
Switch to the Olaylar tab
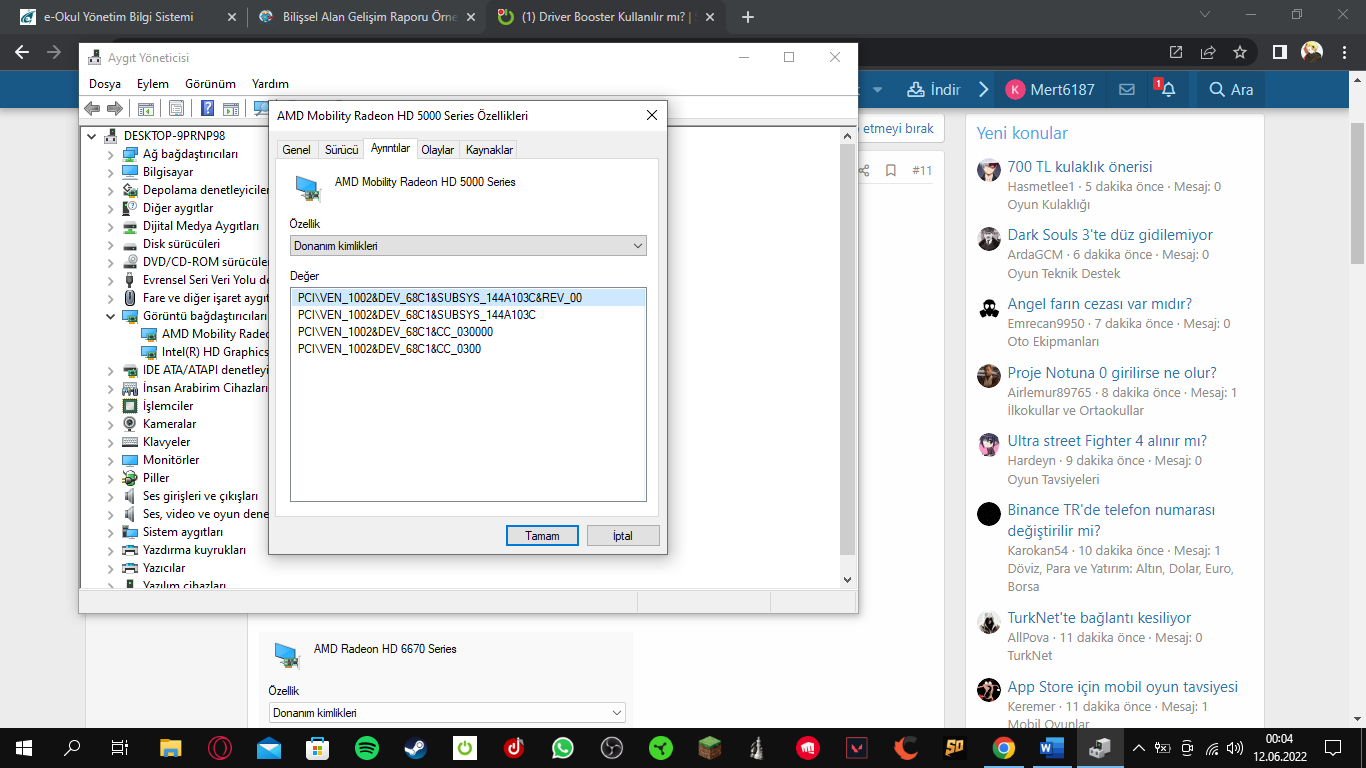438,150
